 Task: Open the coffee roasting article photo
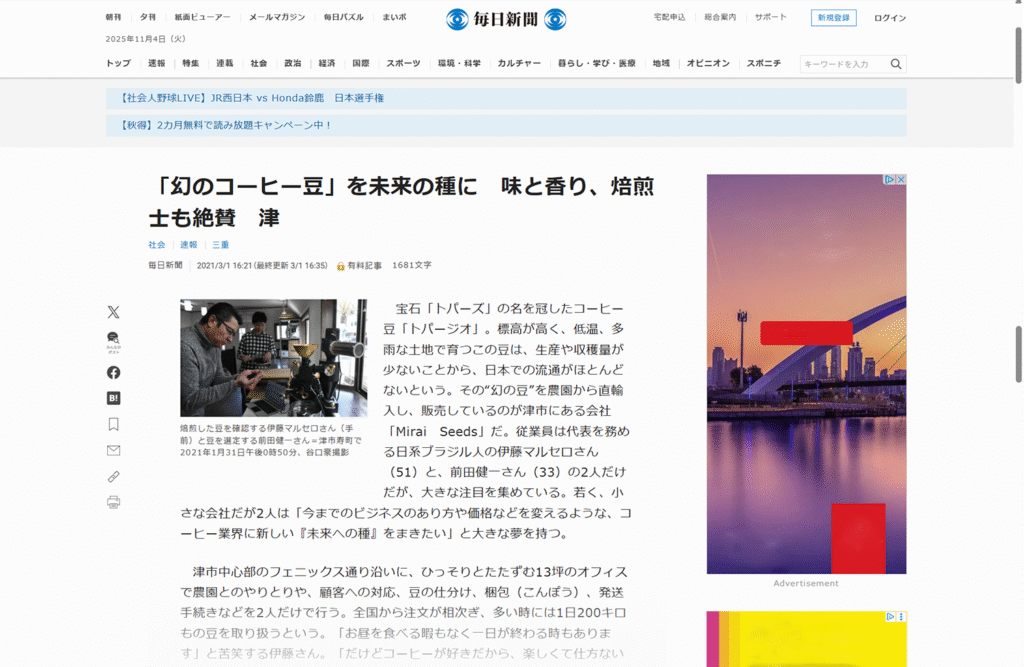pos(273,357)
